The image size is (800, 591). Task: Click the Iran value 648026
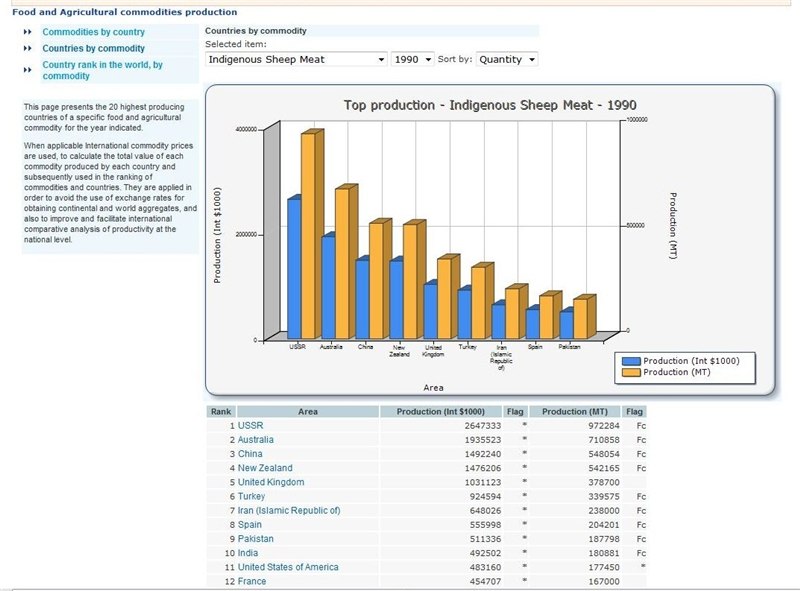485,511
